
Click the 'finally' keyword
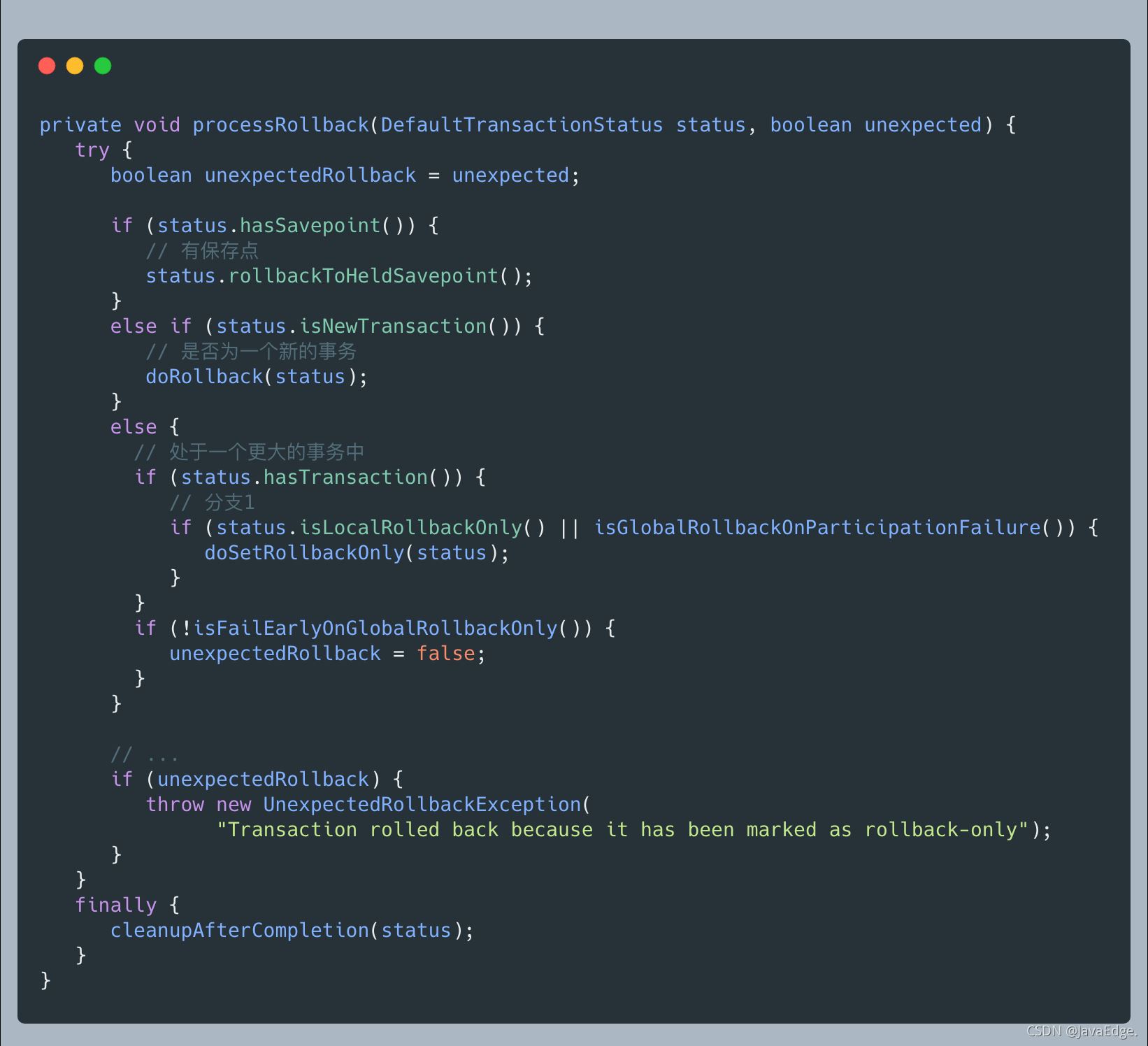[116, 905]
